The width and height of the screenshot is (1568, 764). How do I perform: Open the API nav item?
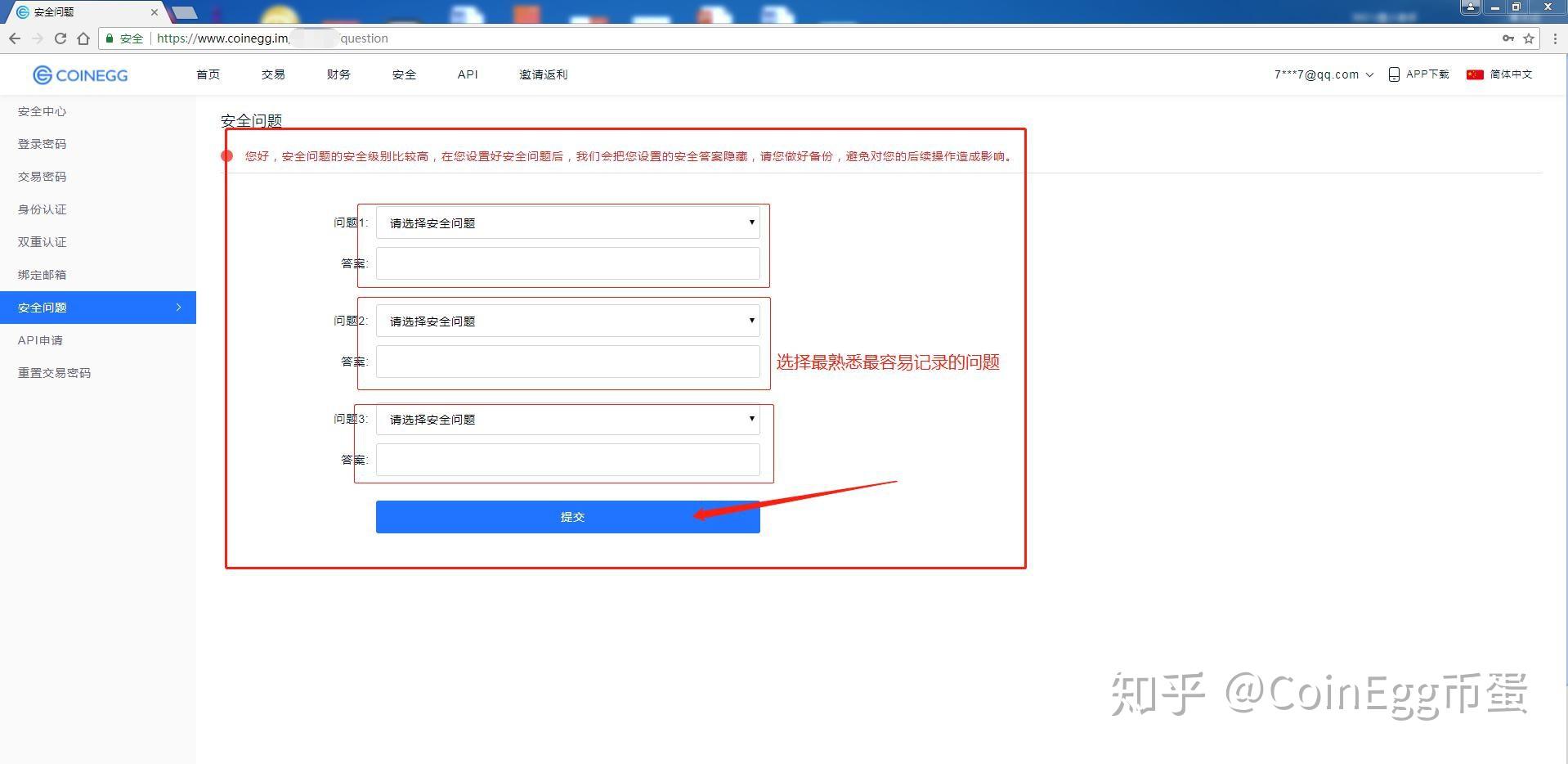(468, 74)
